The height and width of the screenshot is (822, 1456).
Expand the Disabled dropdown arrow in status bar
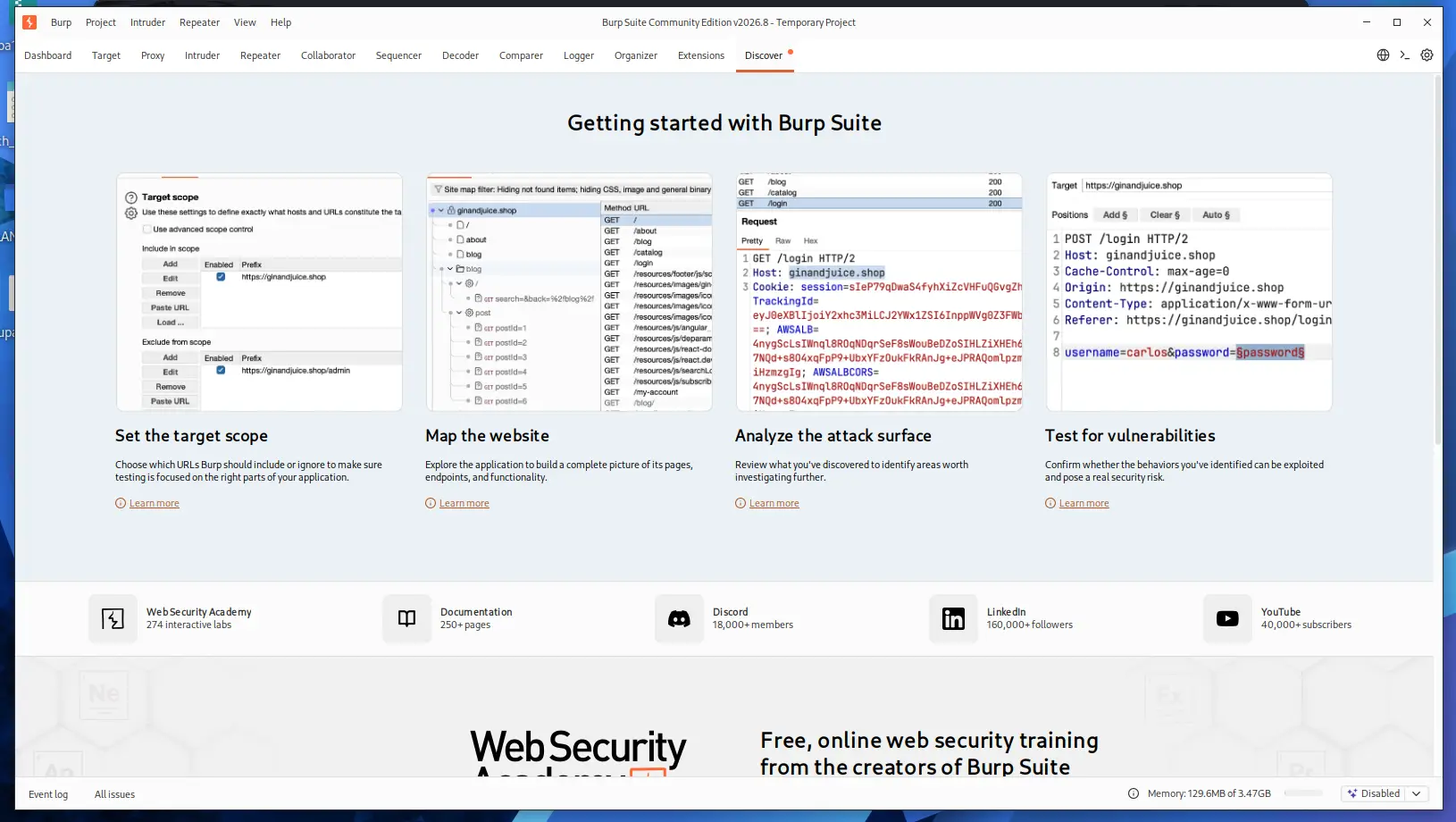1417,793
